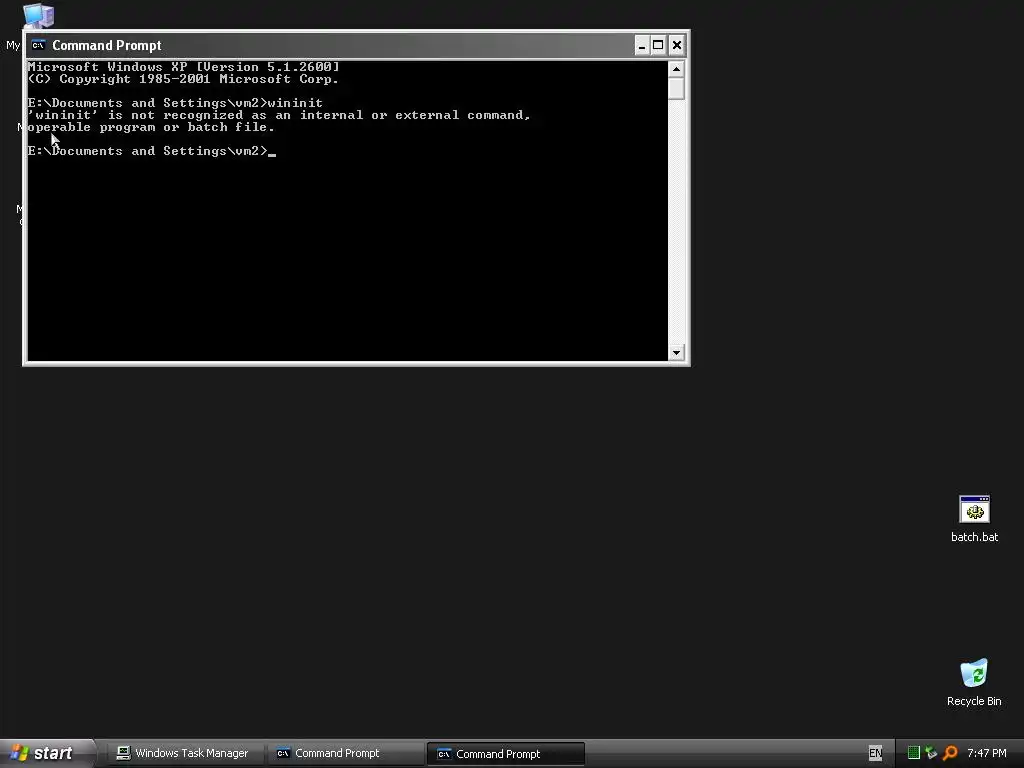Click the Safely Remove Hardware tray icon

pos(931,753)
